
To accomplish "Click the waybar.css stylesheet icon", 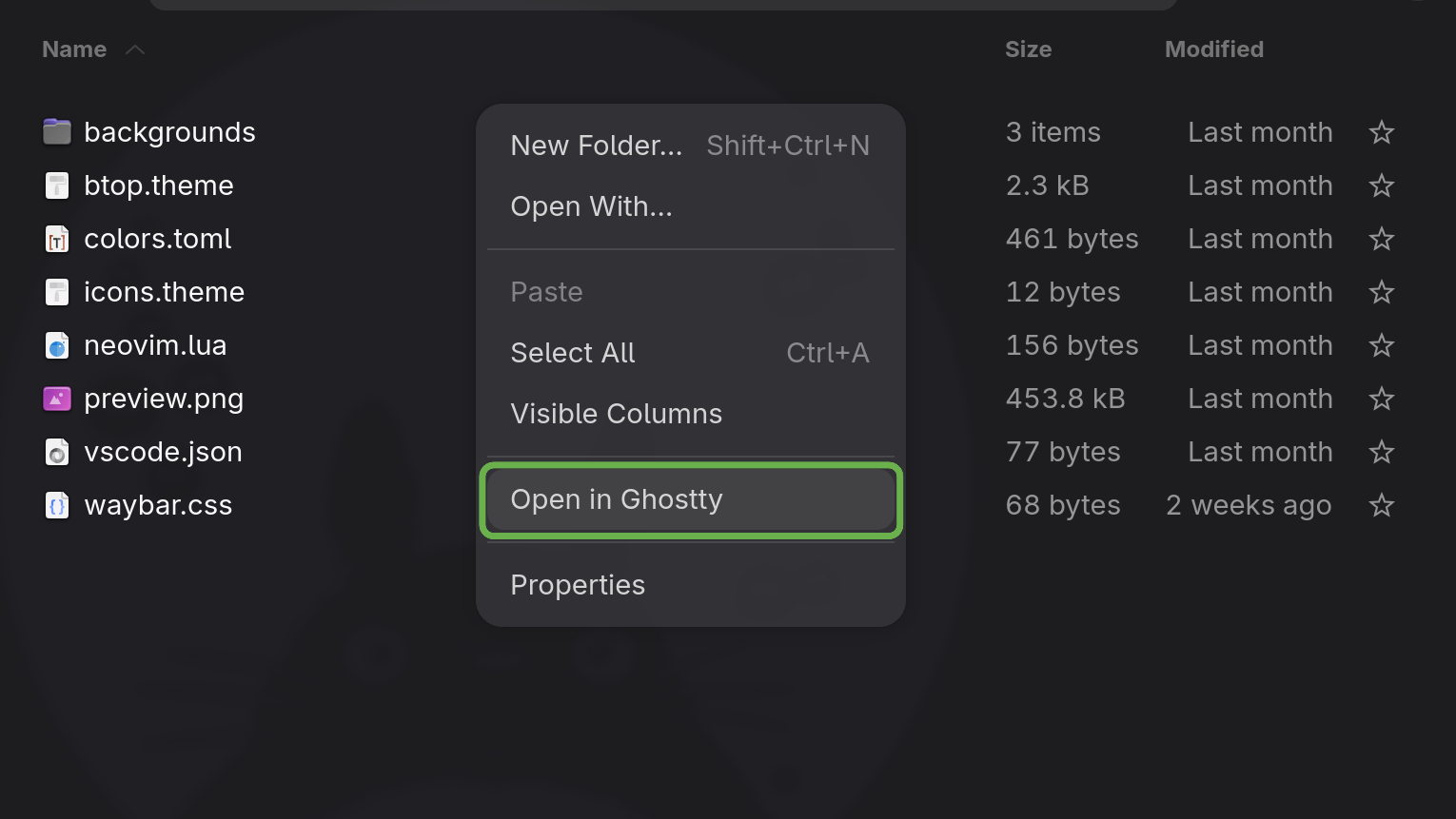I will pyautogui.click(x=57, y=505).
